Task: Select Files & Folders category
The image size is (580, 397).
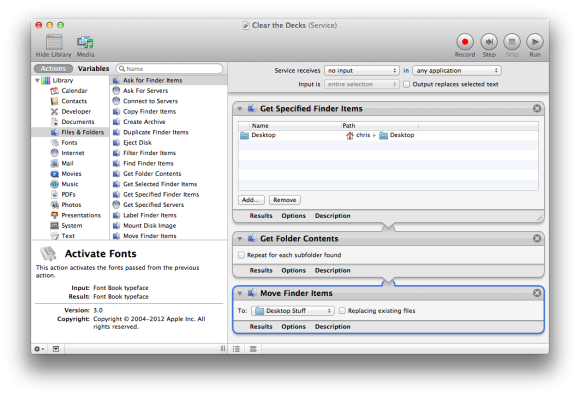Action: coord(70,132)
